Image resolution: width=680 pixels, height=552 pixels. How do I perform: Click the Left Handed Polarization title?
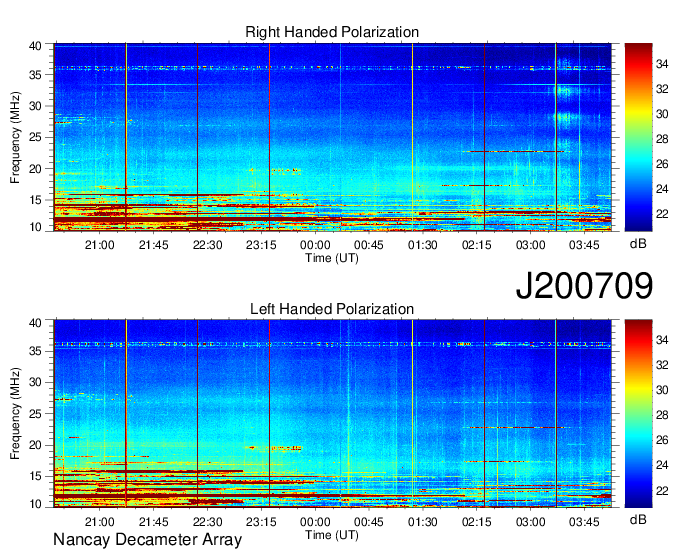tap(332, 309)
